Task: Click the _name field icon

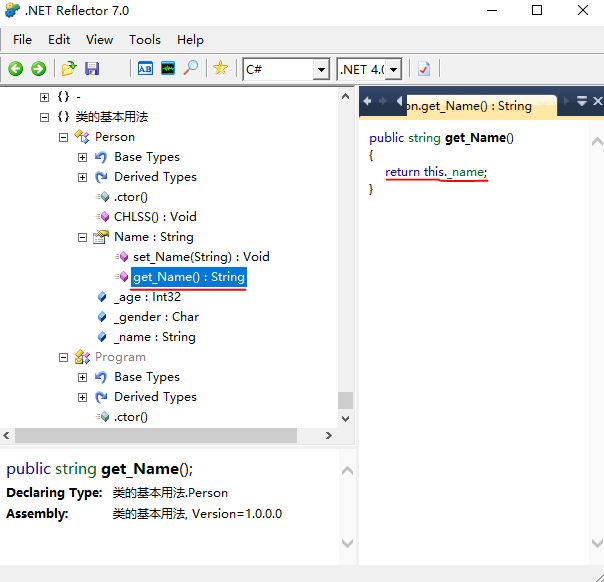Action: click(x=102, y=337)
